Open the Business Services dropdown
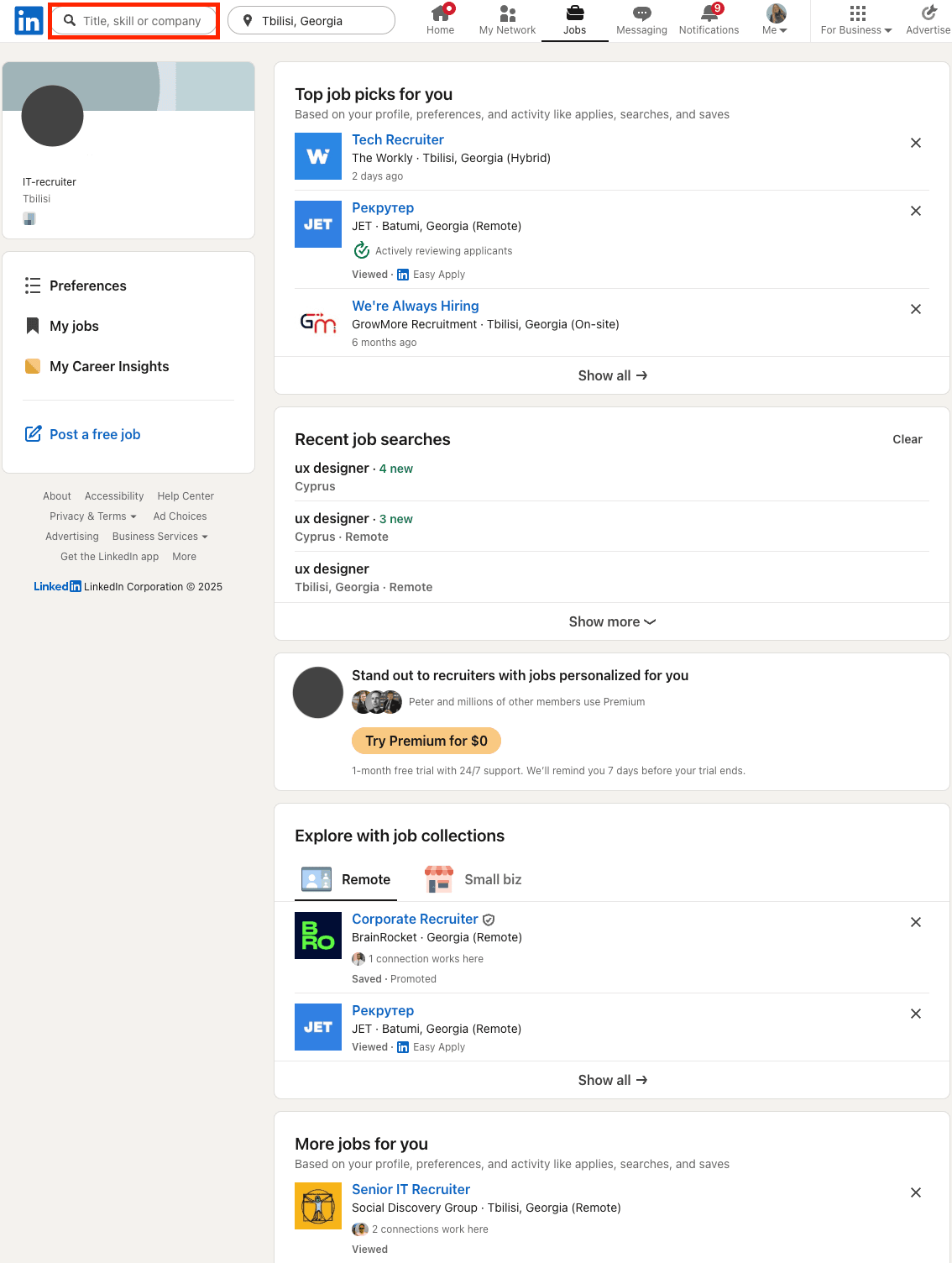 pyautogui.click(x=159, y=536)
